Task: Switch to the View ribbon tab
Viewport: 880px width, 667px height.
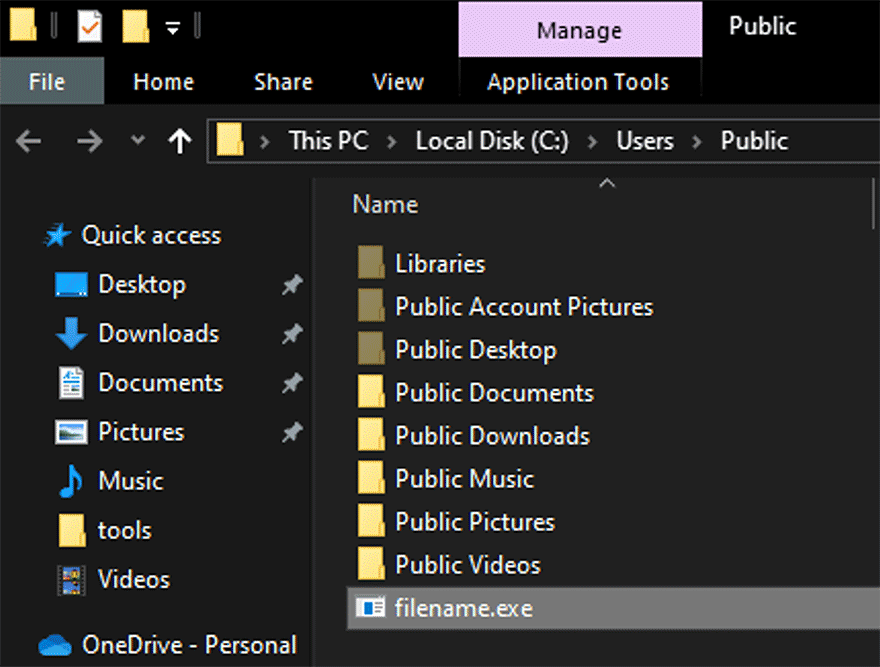Action: pos(398,82)
